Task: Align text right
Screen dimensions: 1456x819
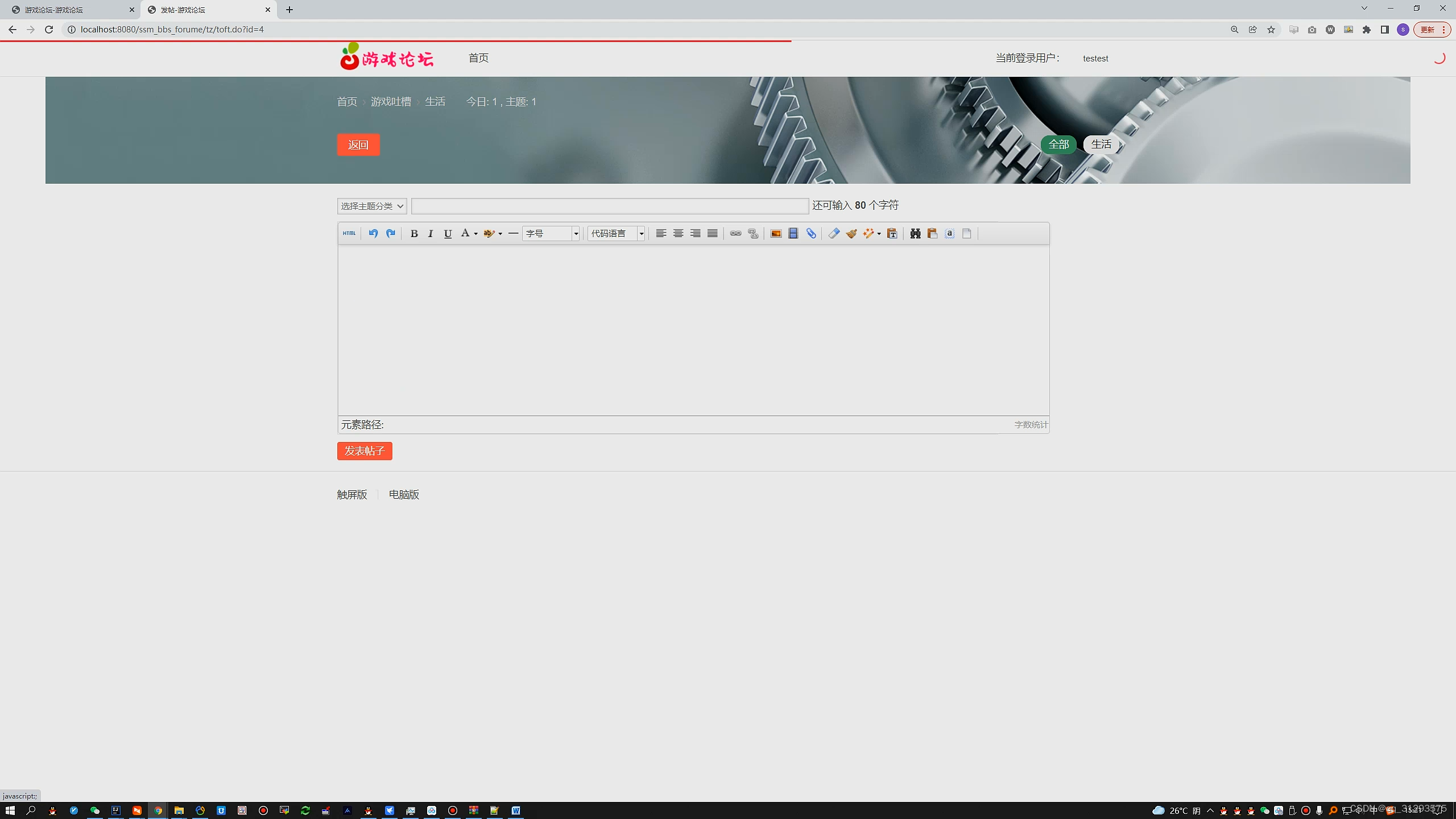Action: coord(695,233)
